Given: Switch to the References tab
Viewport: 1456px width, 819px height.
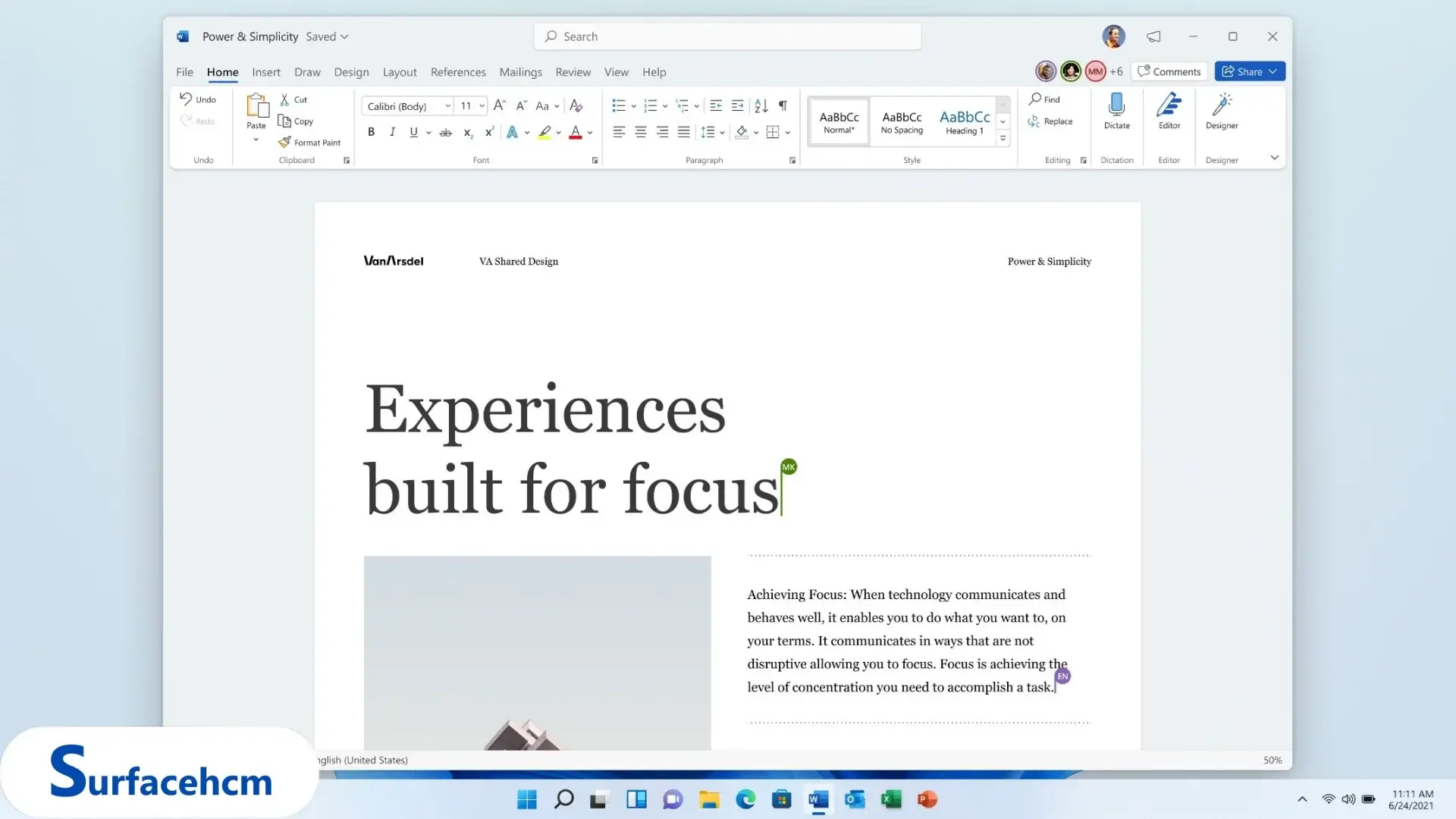Looking at the screenshot, I should tap(458, 72).
